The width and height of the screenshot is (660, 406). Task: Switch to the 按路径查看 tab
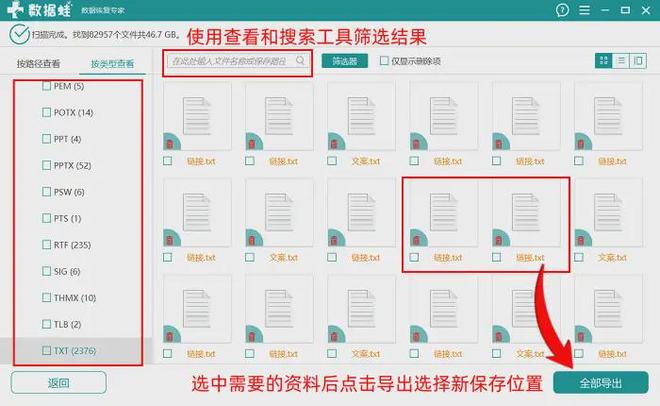coord(38,64)
